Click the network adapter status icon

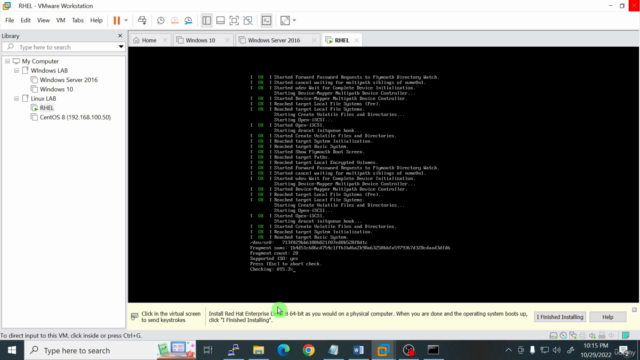(x=573, y=336)
